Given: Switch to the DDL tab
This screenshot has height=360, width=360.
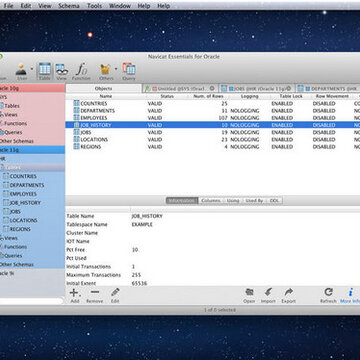Looking at the screenshot, I should tap(274, 201).
